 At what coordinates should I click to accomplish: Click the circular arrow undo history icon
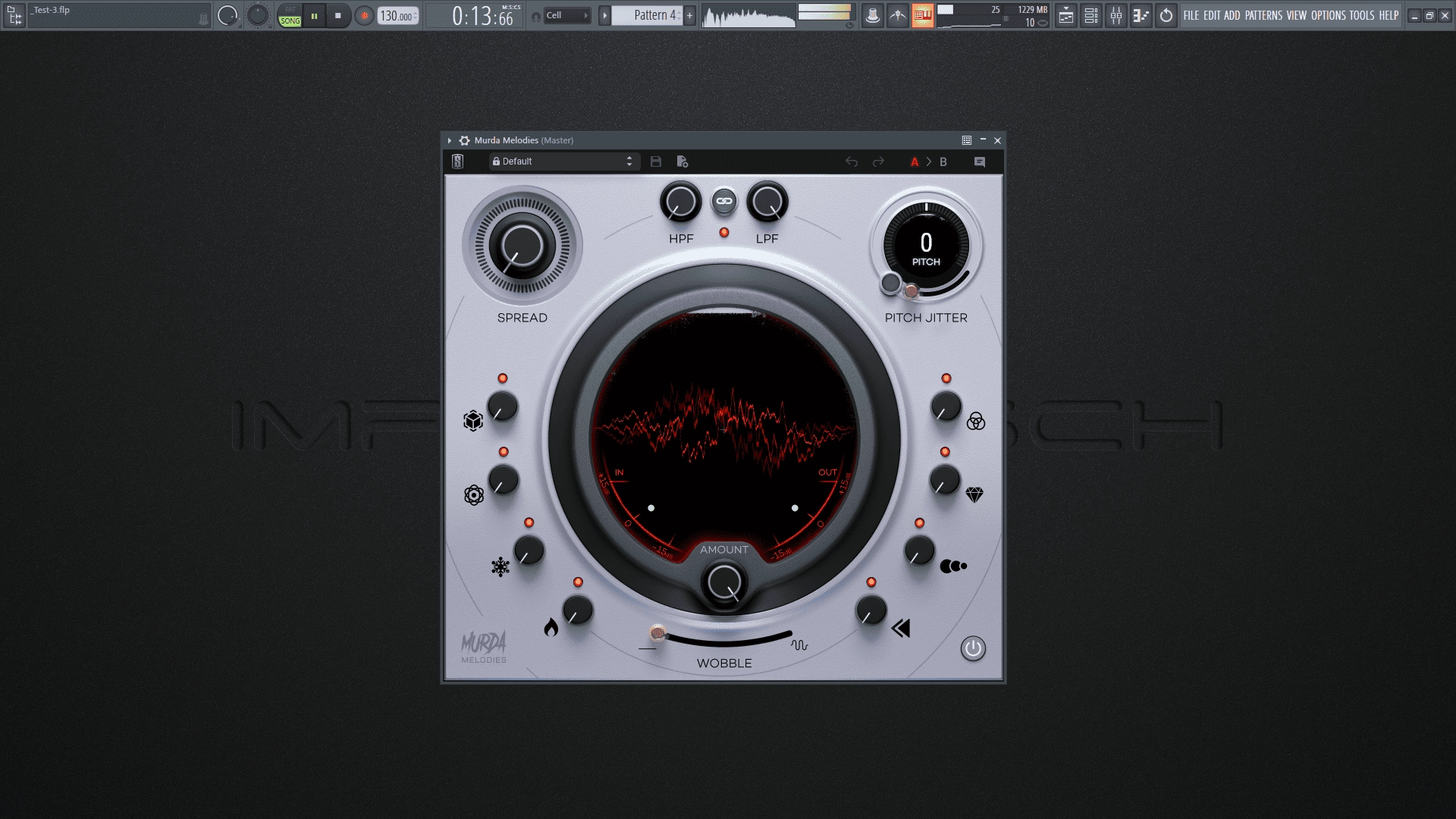pos(1166,15)
